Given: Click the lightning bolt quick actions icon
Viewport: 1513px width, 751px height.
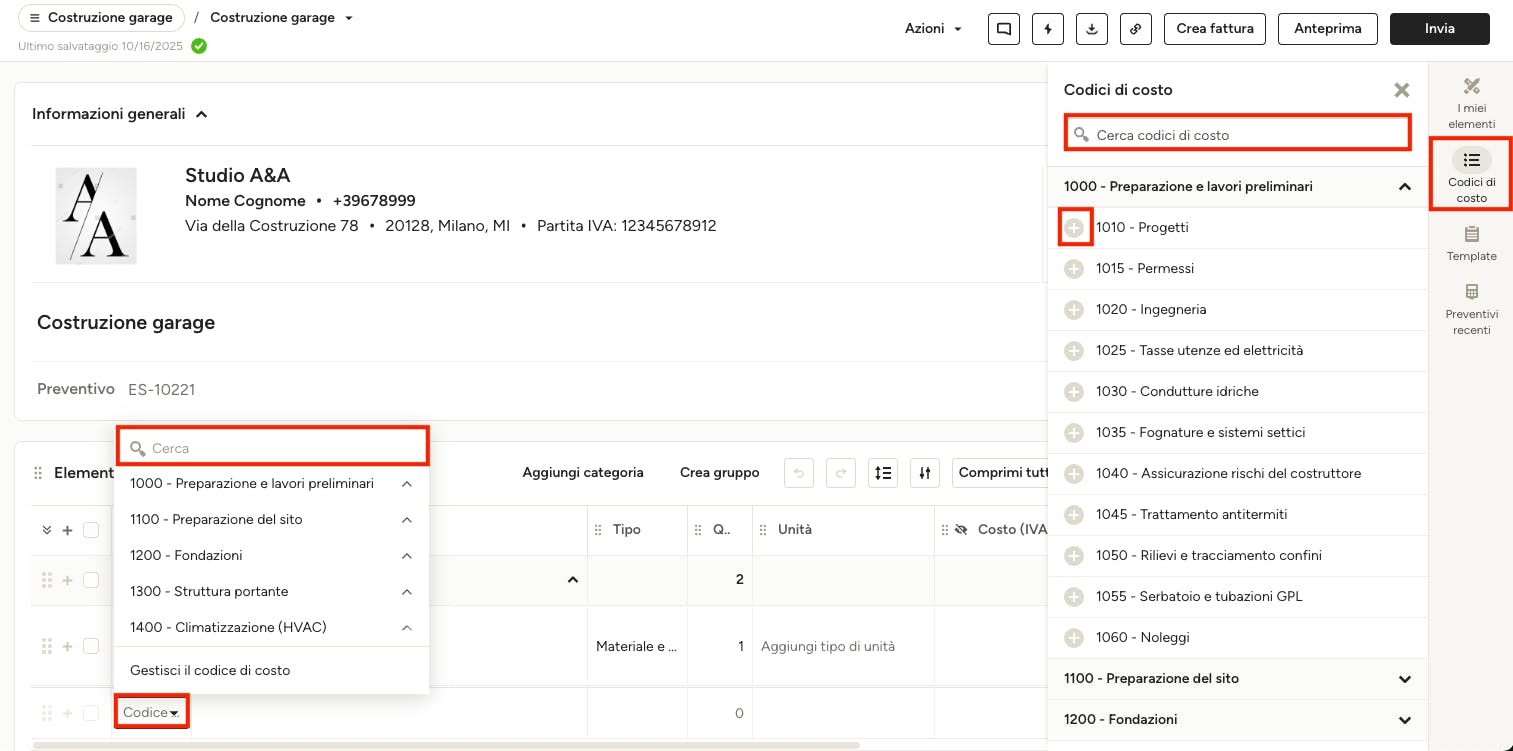Looking at the screenshot, I should [1048, 29].
